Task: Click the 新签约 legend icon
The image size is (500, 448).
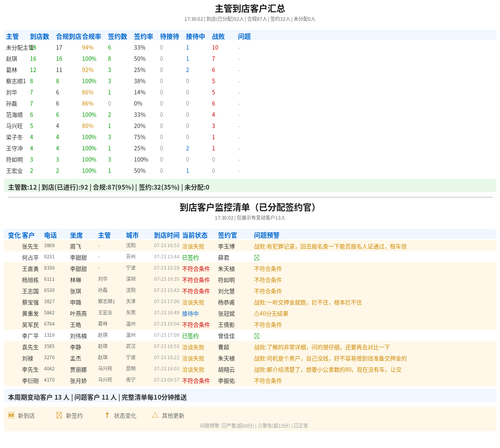Action: 59,415
